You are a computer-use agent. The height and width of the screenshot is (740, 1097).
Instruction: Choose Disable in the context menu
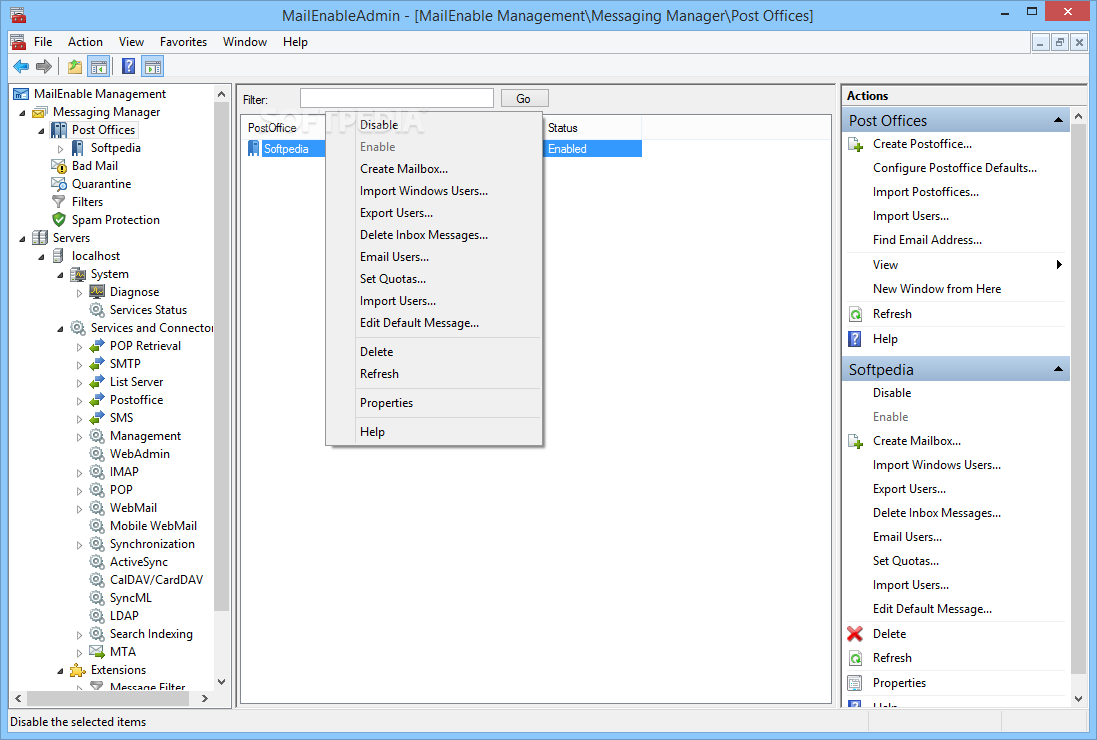tap(434, 125)
